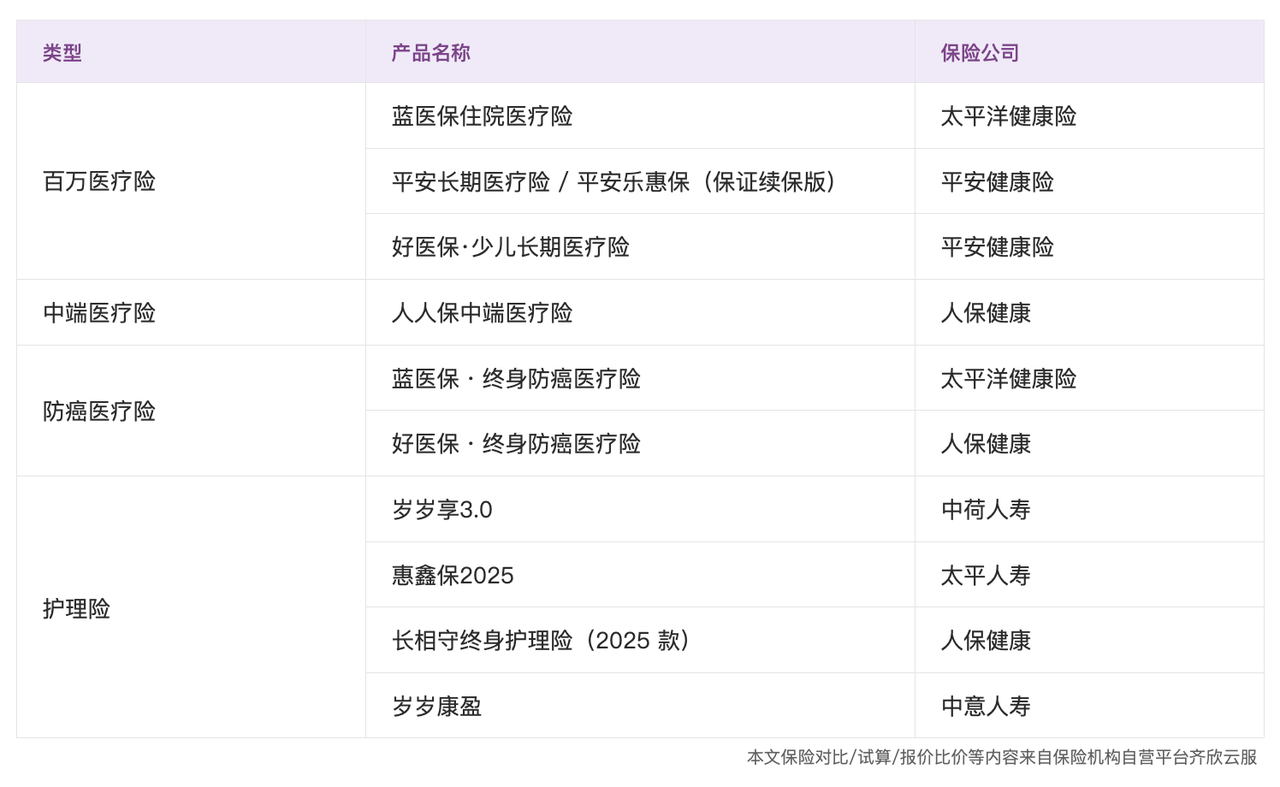Click the 类型 column header
Image resolution: width=1280 pixels, height=787 pixels.
pyautogui.click(x=62, y=53)
